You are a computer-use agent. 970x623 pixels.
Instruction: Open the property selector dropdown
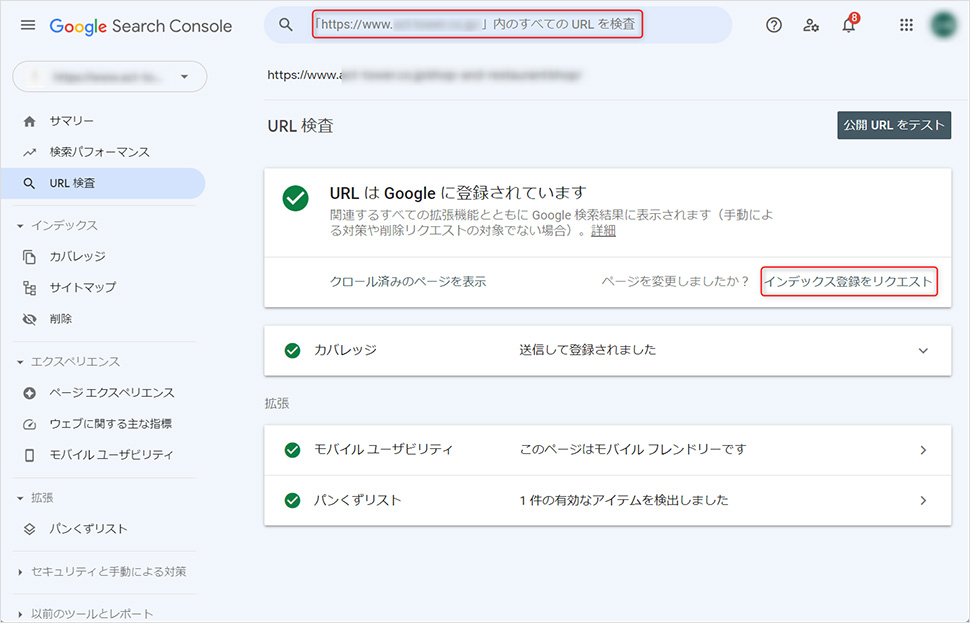tap(109, 77)
